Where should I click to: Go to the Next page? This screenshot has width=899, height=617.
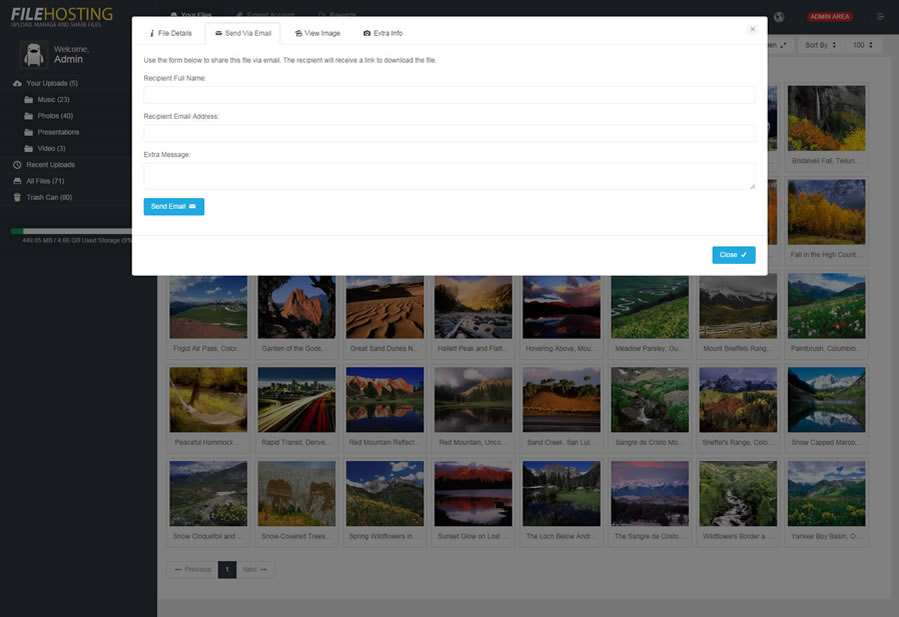point(255,569)
